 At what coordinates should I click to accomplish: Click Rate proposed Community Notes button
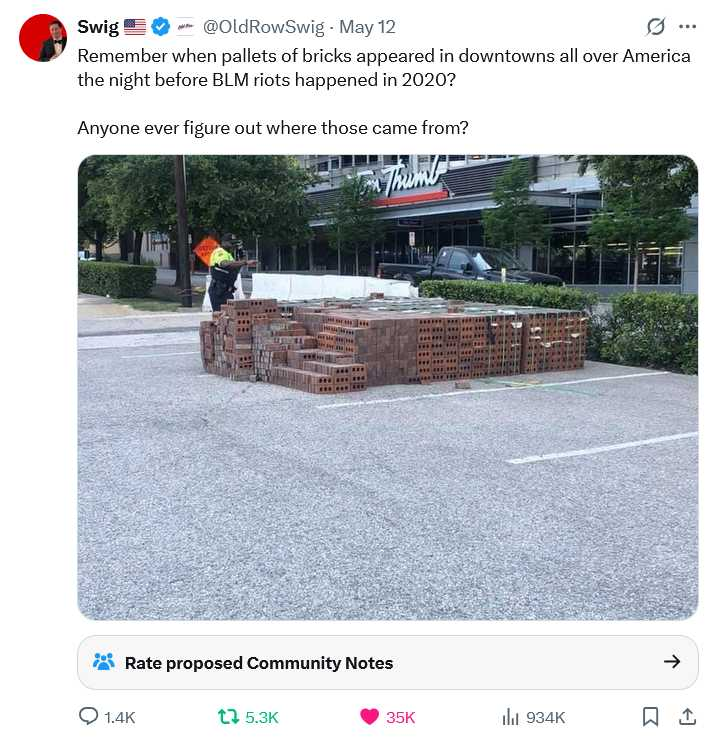388,662
